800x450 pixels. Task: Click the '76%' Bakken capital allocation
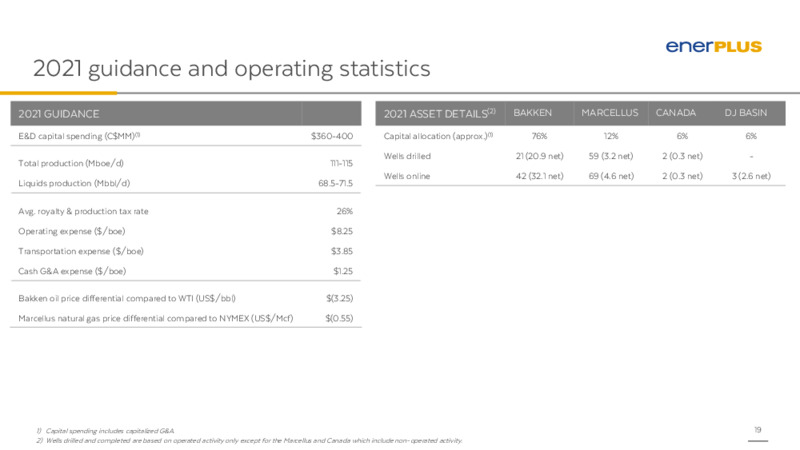[x=539, y=136]
